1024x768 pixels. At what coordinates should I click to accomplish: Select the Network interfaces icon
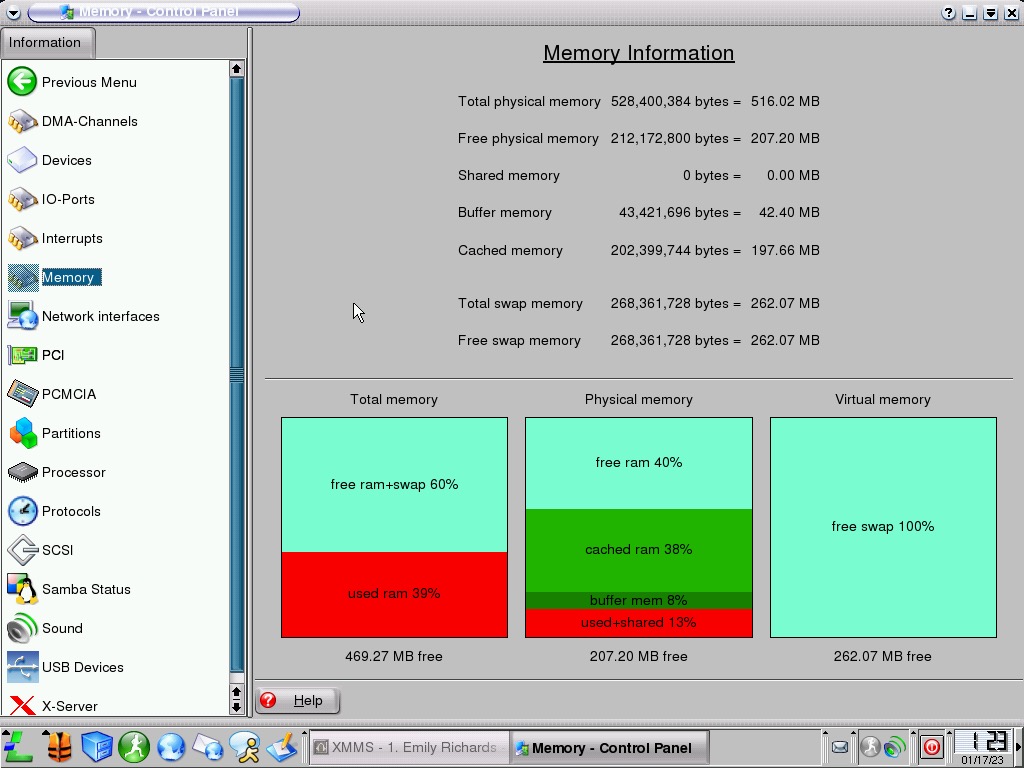coord(22,316)
